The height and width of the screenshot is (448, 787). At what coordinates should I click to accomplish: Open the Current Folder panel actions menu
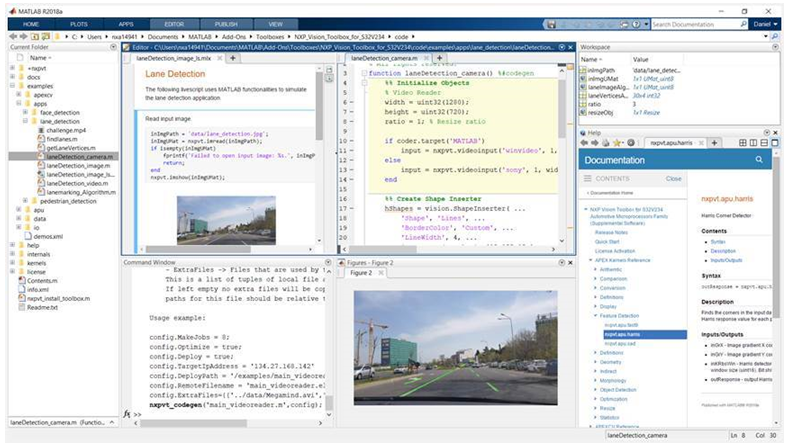coord(113,47)
